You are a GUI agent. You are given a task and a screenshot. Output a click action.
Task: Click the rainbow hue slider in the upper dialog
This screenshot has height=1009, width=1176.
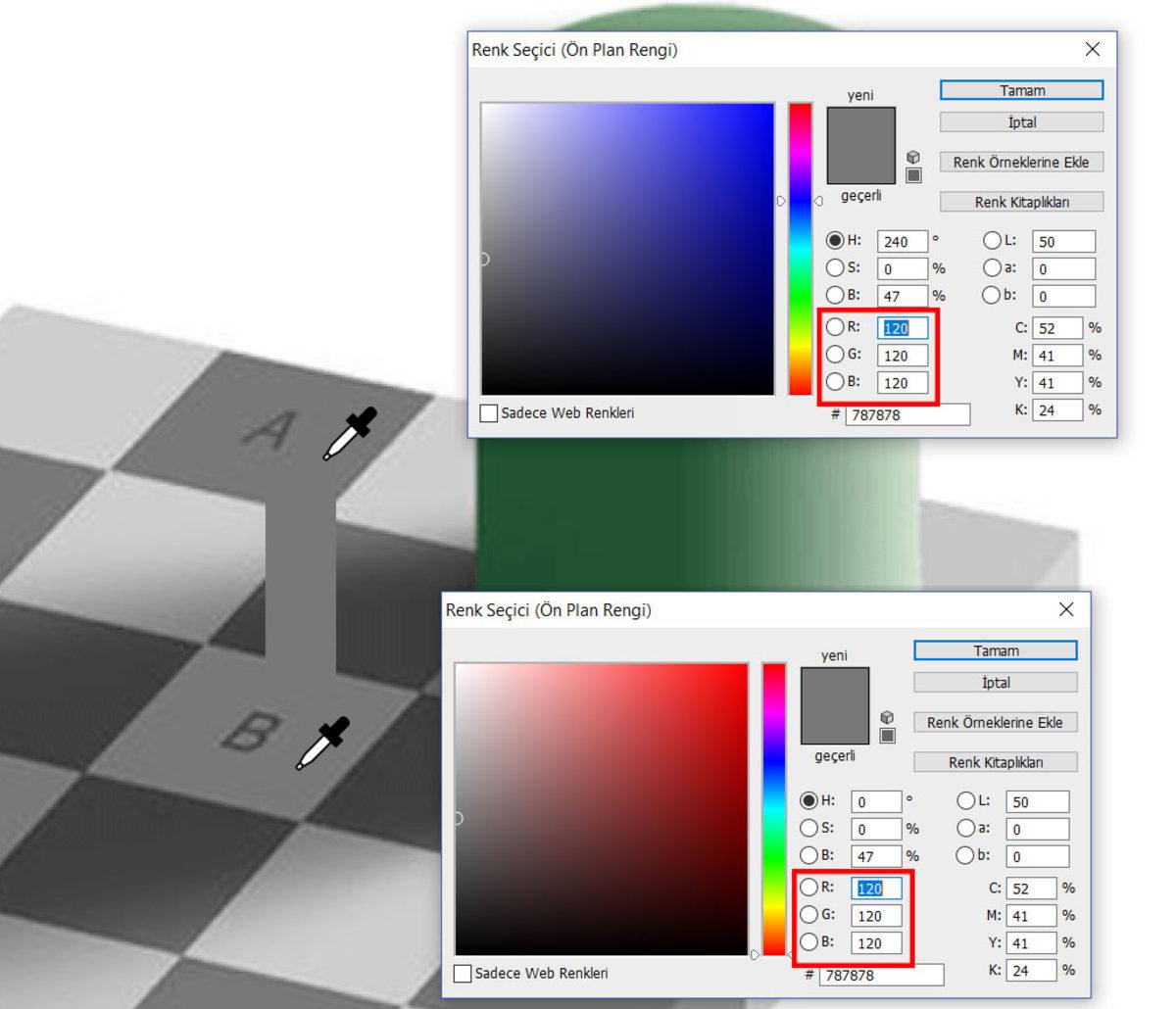click(x=801, y=249)
